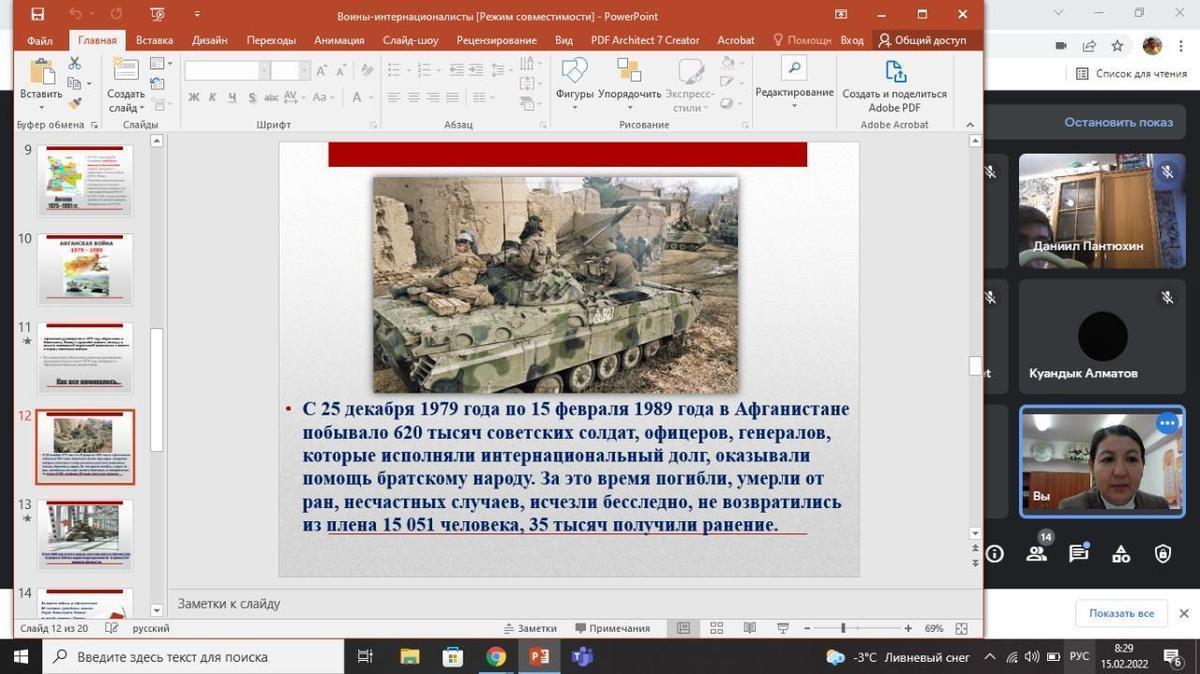Open the Animation ribbon tab
Image resolution: width=1200 pixels, height=674 pixels.
click(338, 40)
